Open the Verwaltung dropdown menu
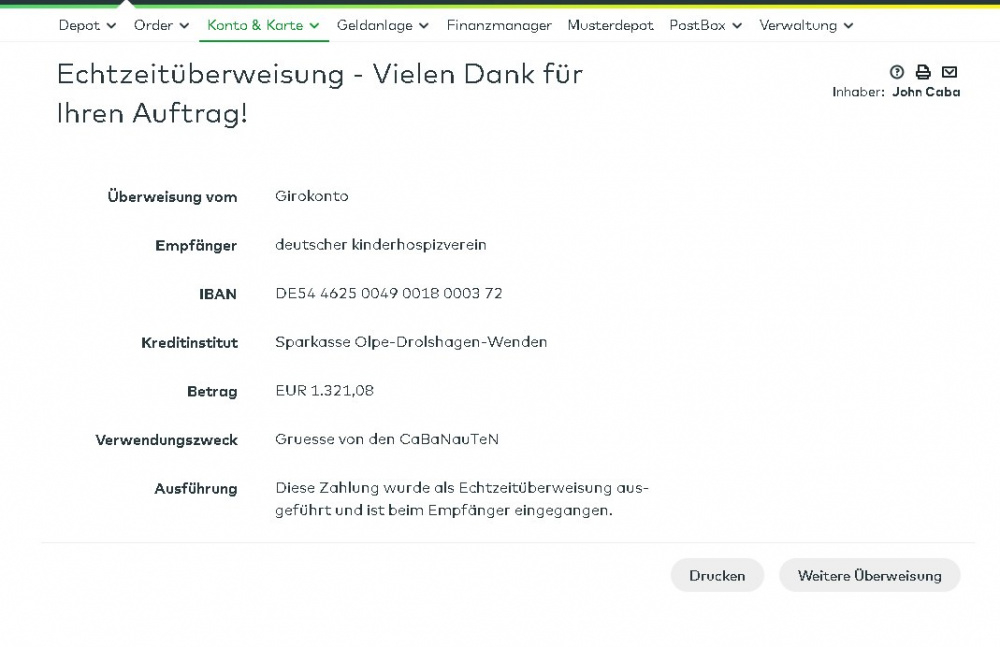The height and width of the screenshot is (647, 1000). [x=806, y=25]
